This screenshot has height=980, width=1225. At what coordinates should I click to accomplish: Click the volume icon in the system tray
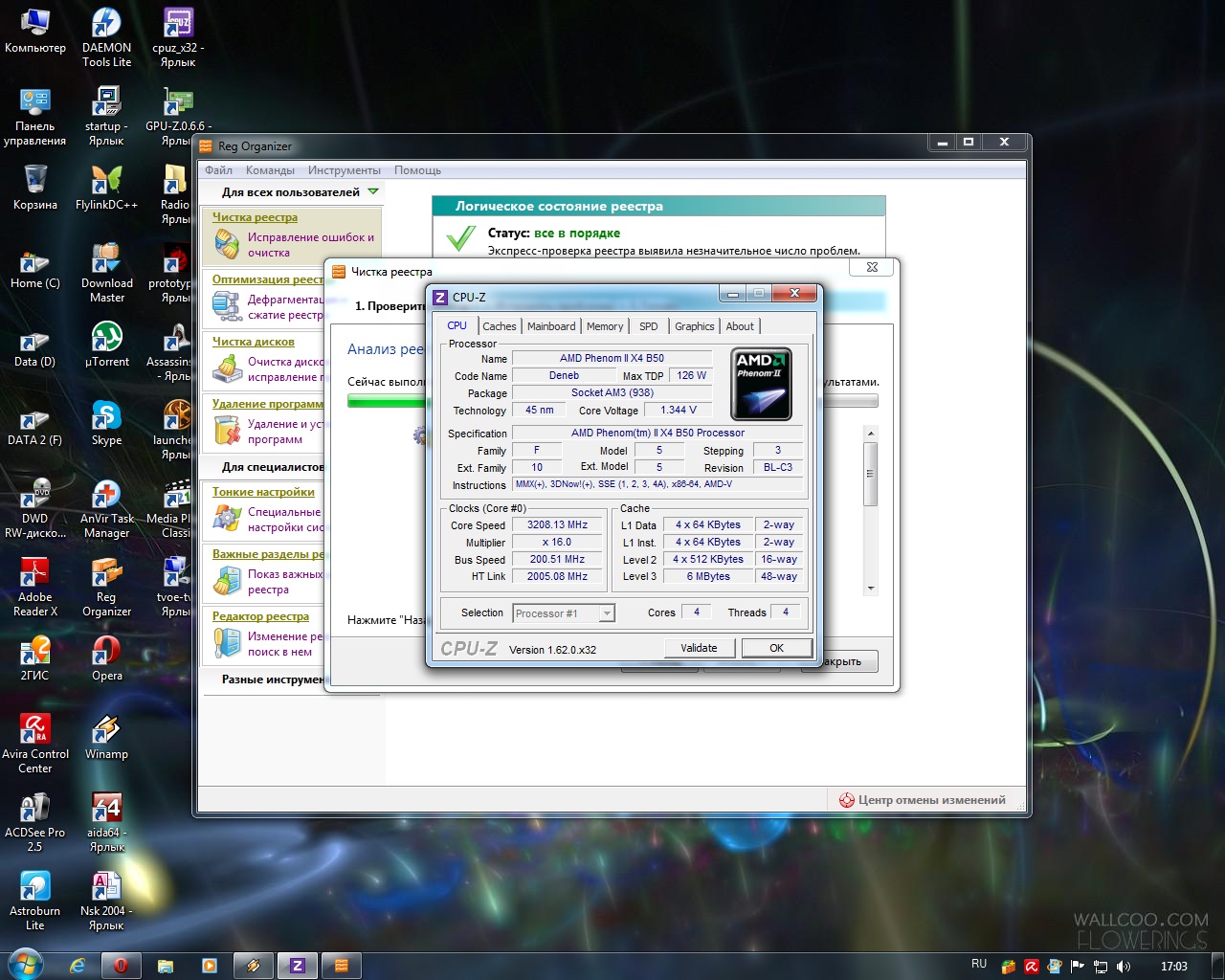click(1124, 967)
